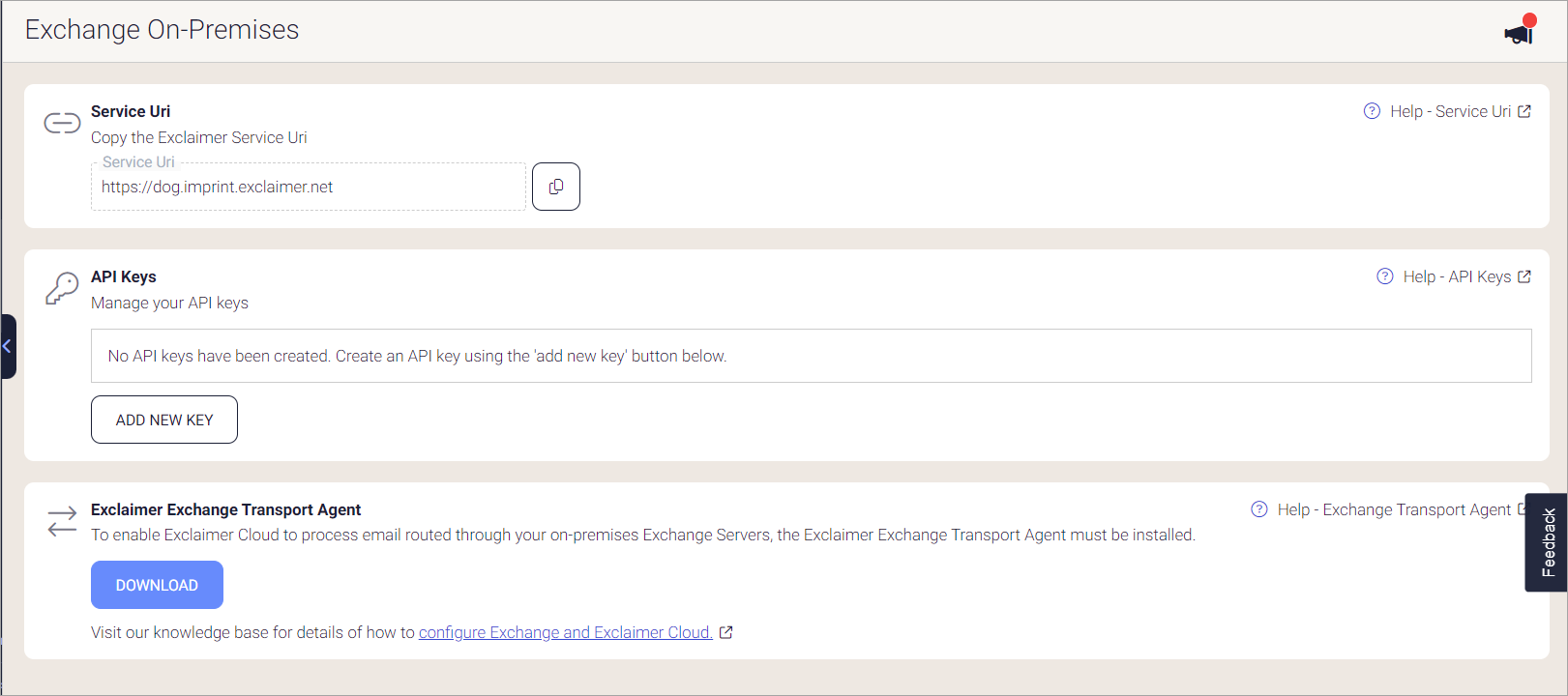Open the announcements megaphone icon with red badge
The image size is (1568, 696).
coord(1516,32)
